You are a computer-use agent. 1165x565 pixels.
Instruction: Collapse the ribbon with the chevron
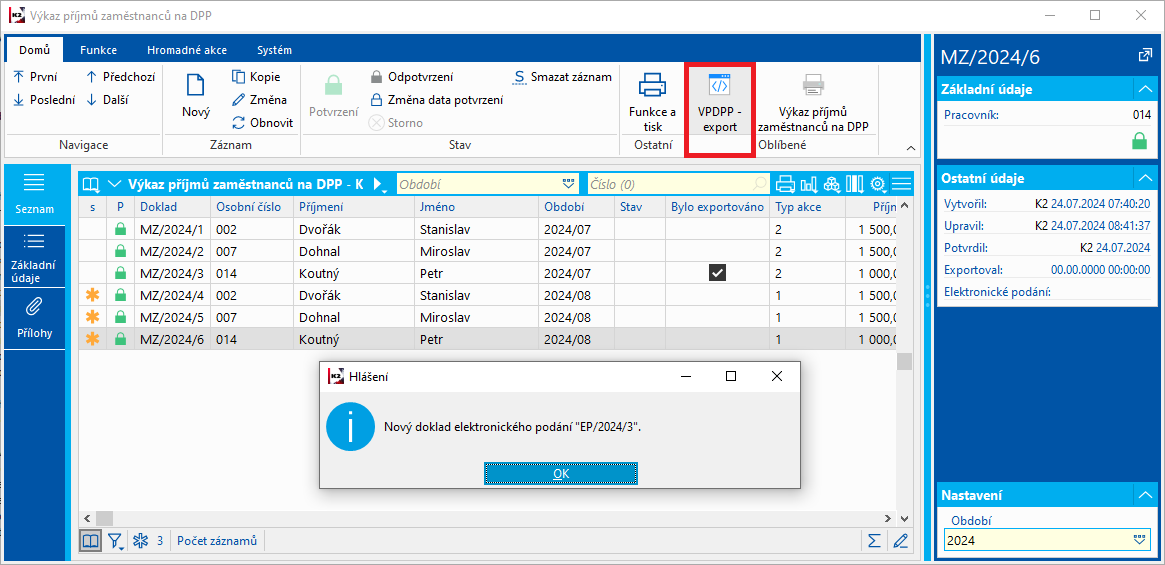point(911,148)
